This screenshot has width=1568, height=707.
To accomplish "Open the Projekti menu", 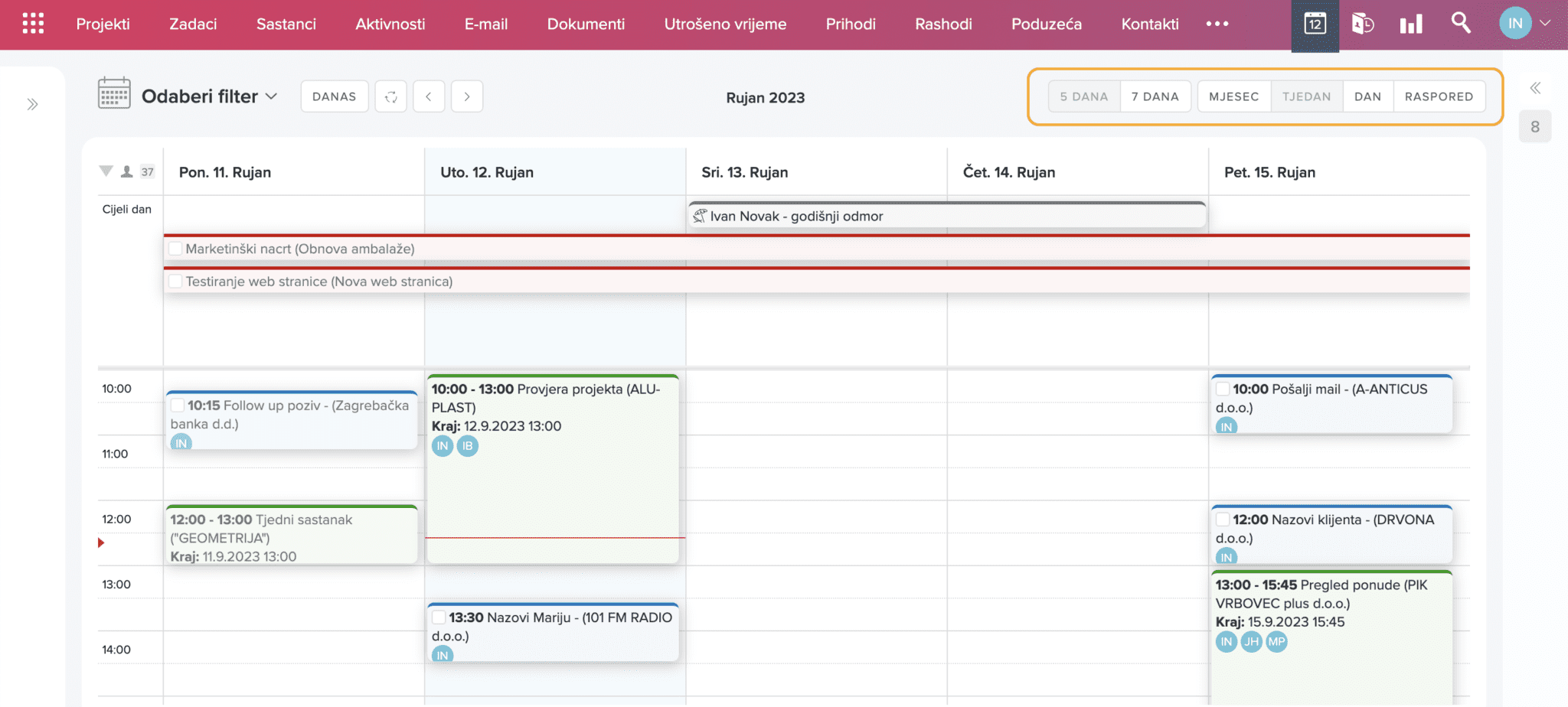I will pos(103,24).
